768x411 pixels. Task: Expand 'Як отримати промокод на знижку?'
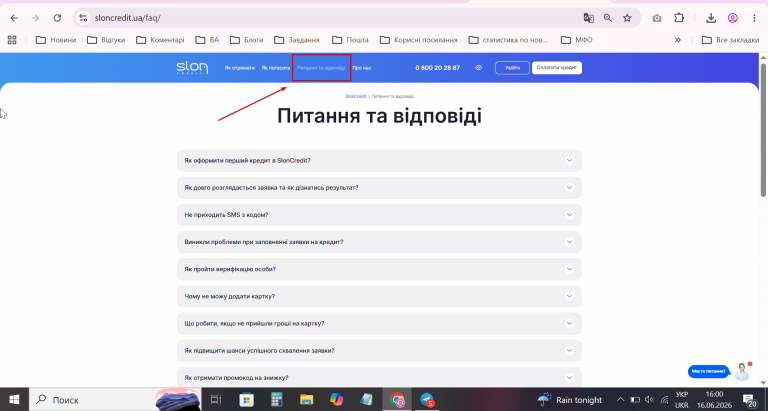pyautogui.click(x=379, y=377)
